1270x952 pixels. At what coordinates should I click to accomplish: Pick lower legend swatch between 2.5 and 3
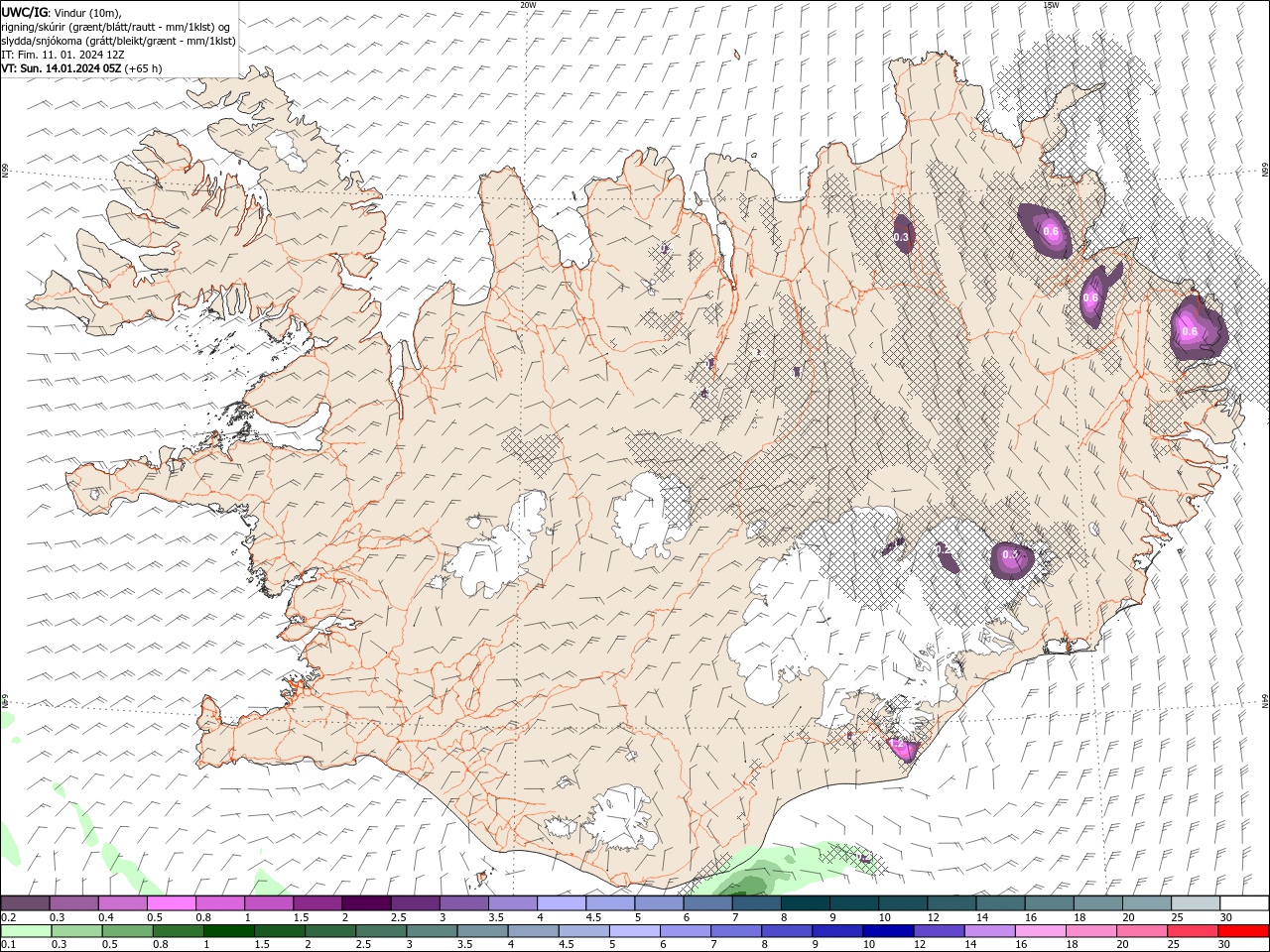[x=380, y=931]
